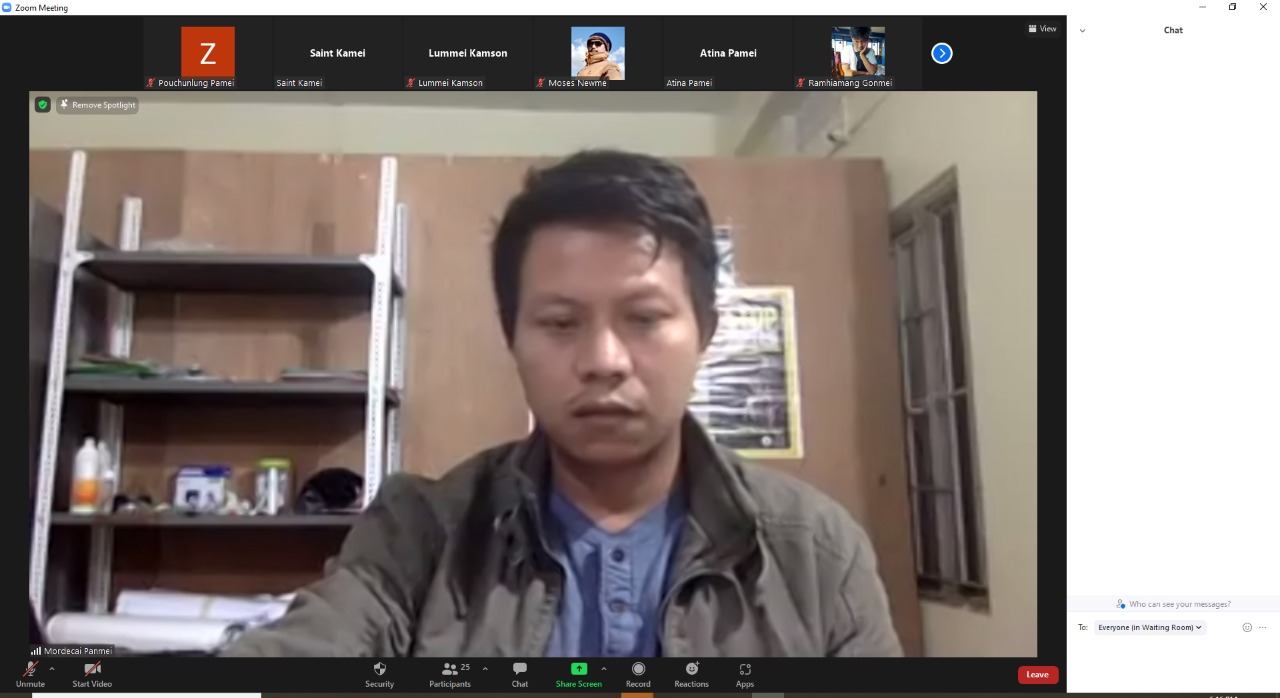Collapse the Chat panel header chevron

[x=1082, y=31]
